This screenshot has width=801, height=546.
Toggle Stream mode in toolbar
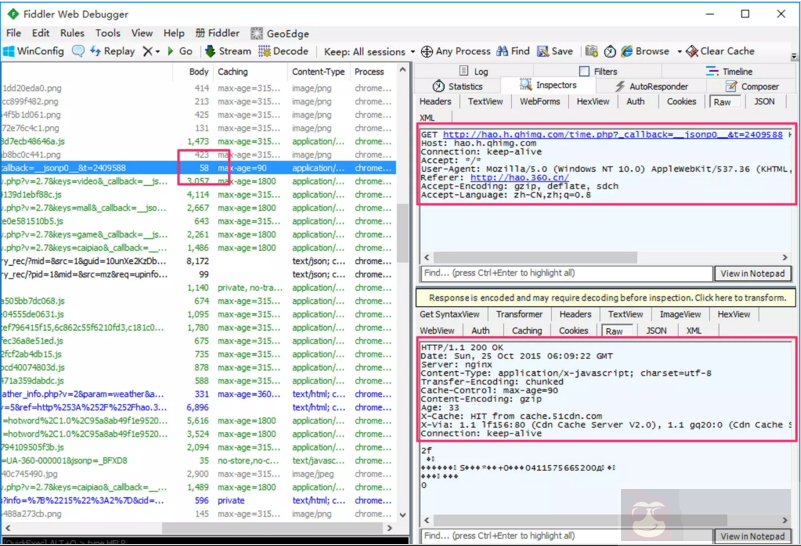[x=228, y=51]
